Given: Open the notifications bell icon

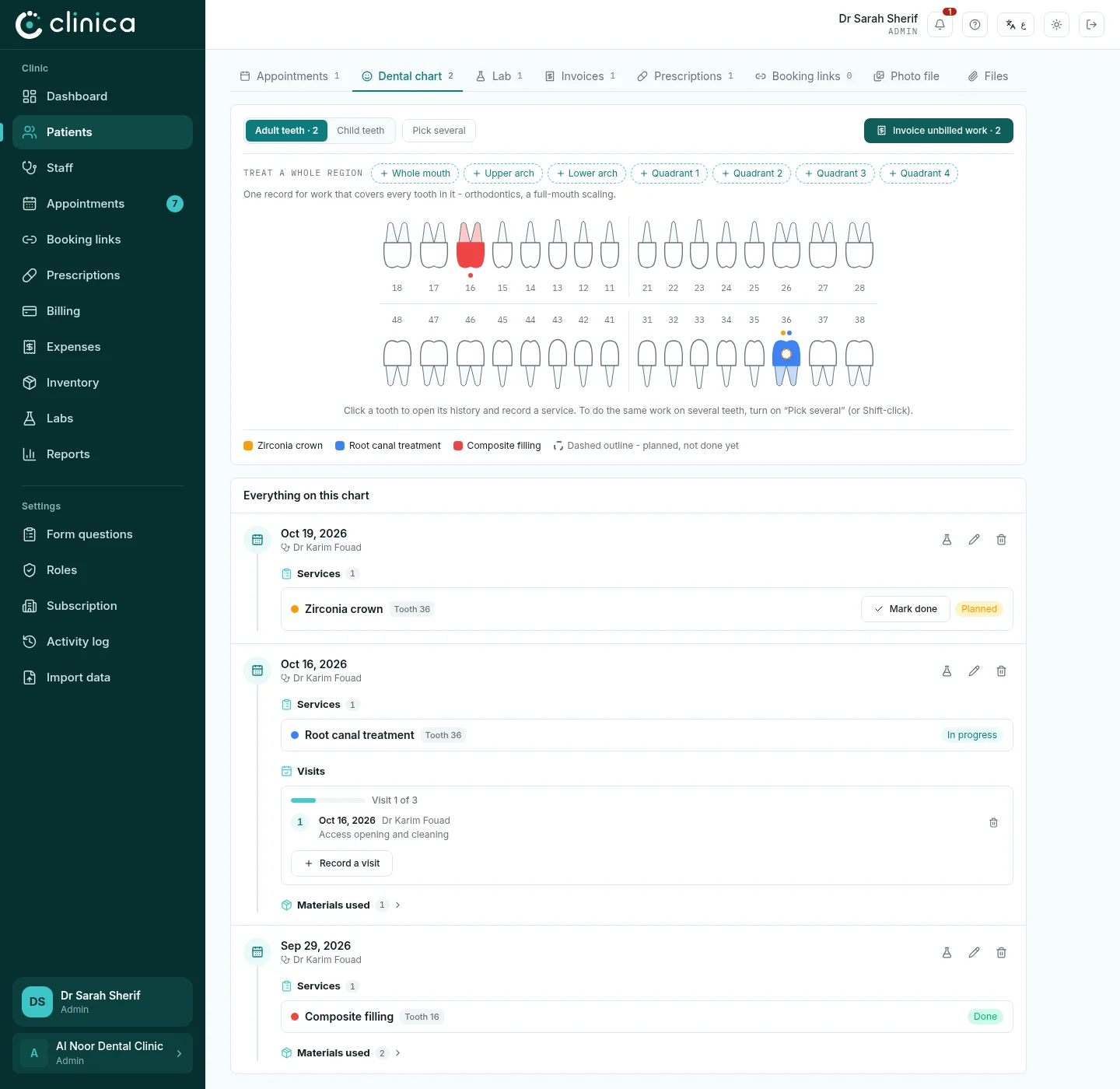Looking at the screenshot, I should pyautogui.click(x=940, y=25).
